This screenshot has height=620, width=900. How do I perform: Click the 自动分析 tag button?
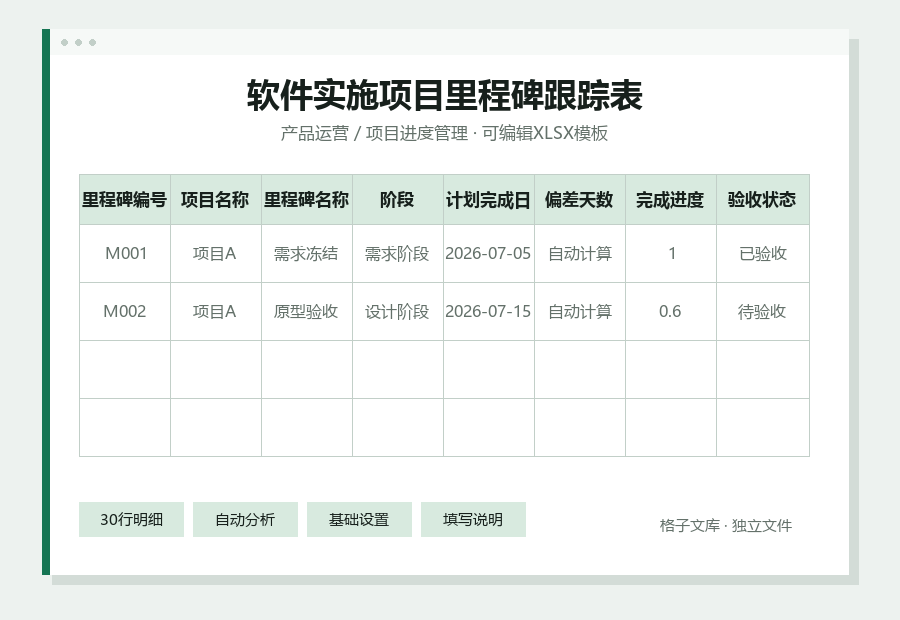click(245, 520)
